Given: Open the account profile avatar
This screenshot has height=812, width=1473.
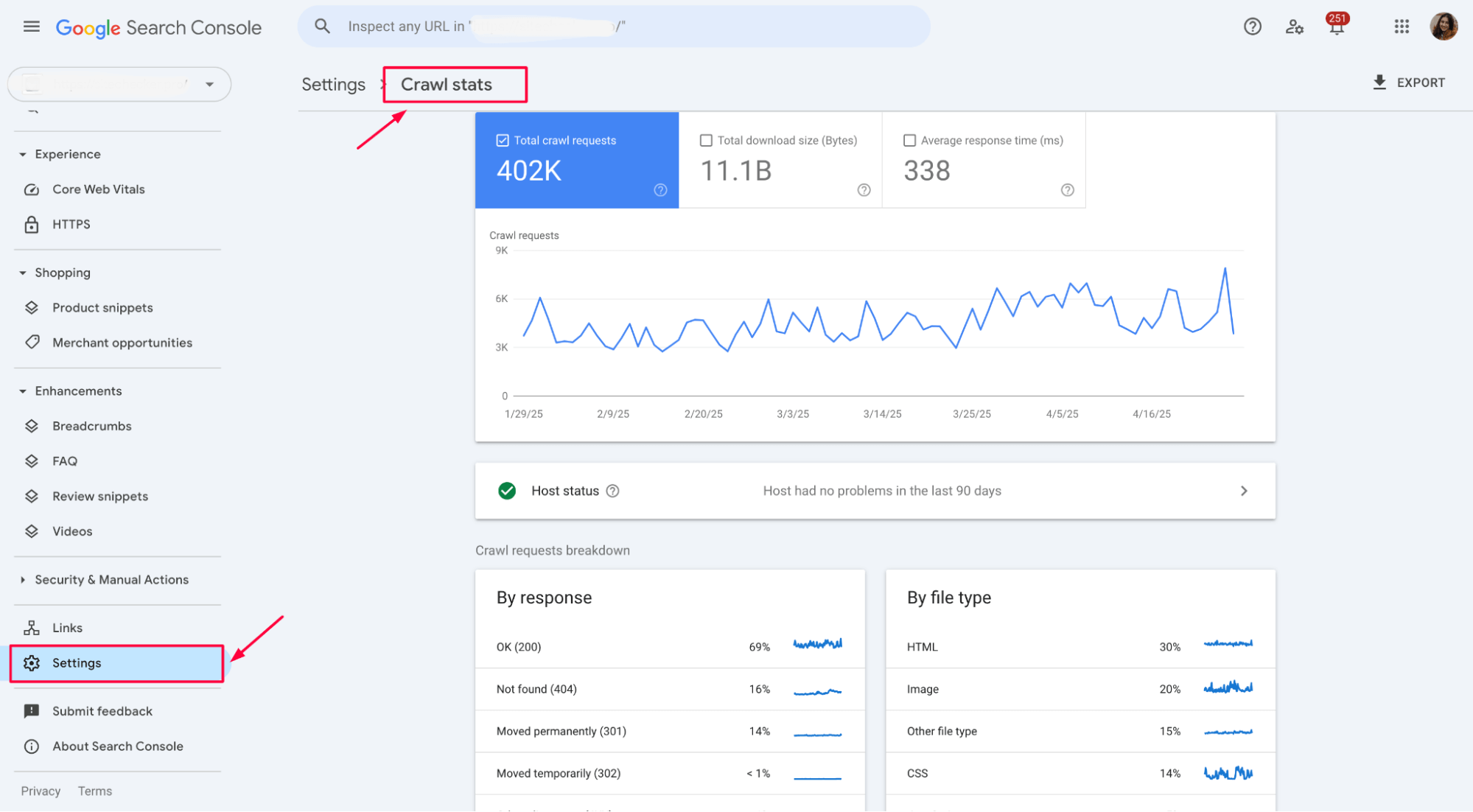Looking at the screenshot, I should click(x=1444, y=27).
